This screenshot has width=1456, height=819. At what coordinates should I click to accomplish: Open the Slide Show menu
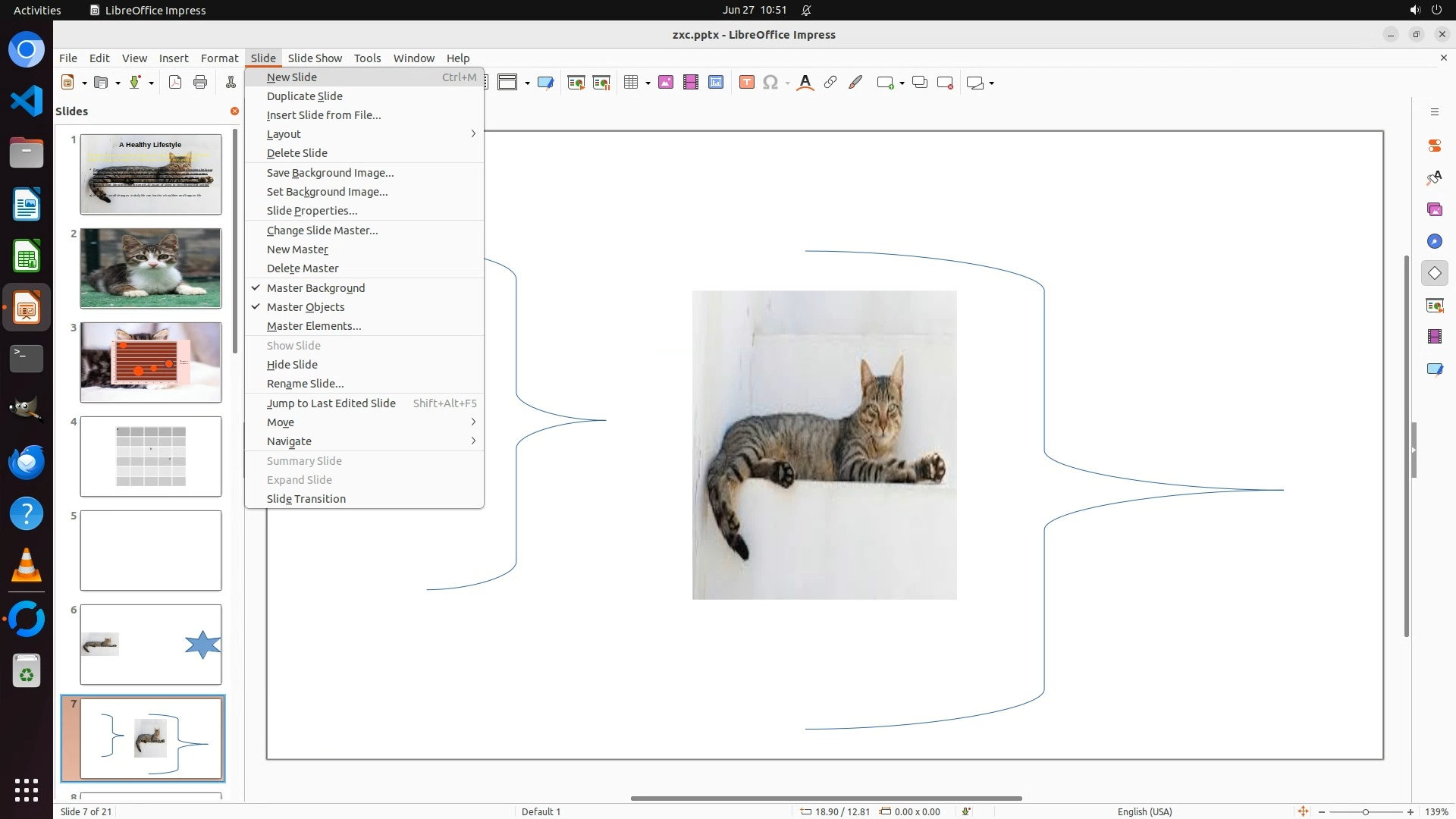(315, 58)
